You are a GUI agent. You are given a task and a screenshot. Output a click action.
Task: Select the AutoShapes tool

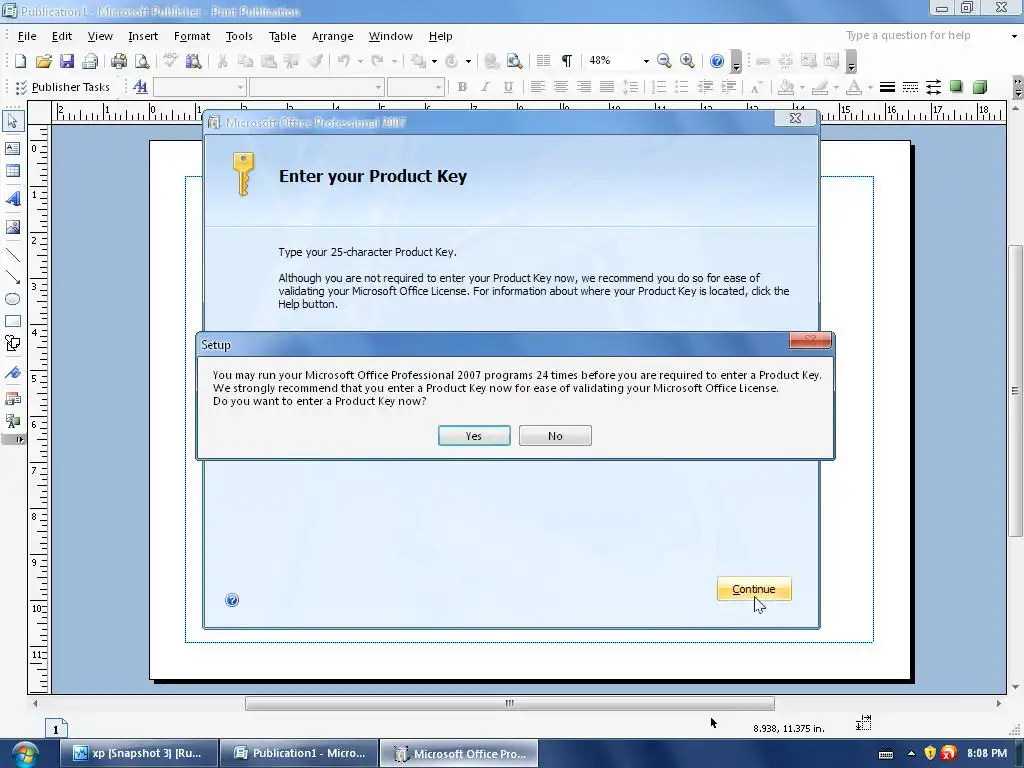coord(12,344)
